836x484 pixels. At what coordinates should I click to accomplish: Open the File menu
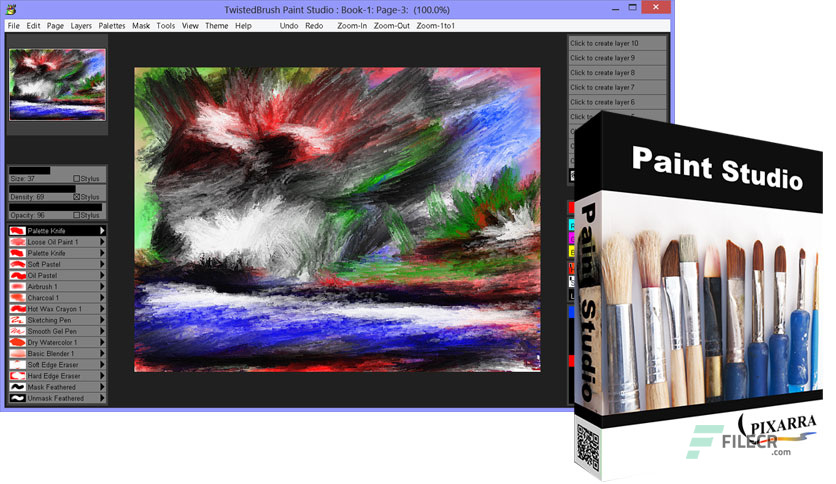click(x=13, y=26)
